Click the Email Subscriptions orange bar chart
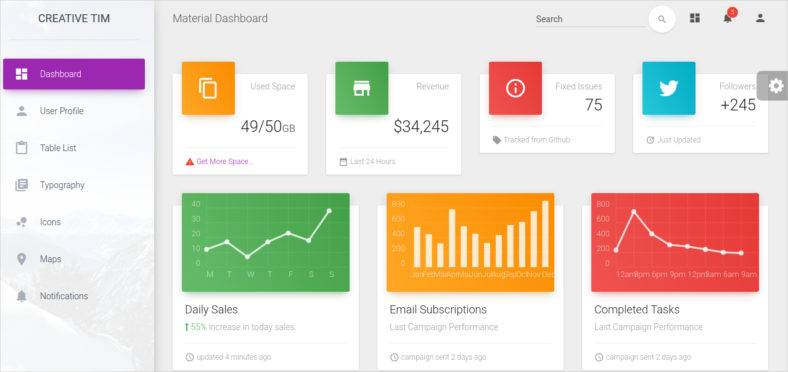788x372 pixels. pyautogui.click(x=470, y=242)
